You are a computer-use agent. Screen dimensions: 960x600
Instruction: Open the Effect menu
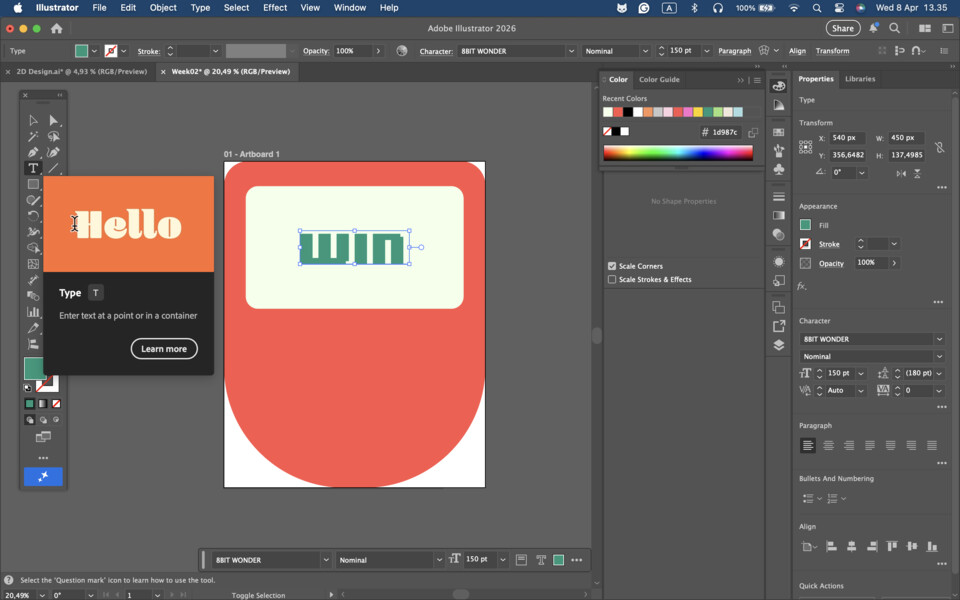tap(275, 8)
